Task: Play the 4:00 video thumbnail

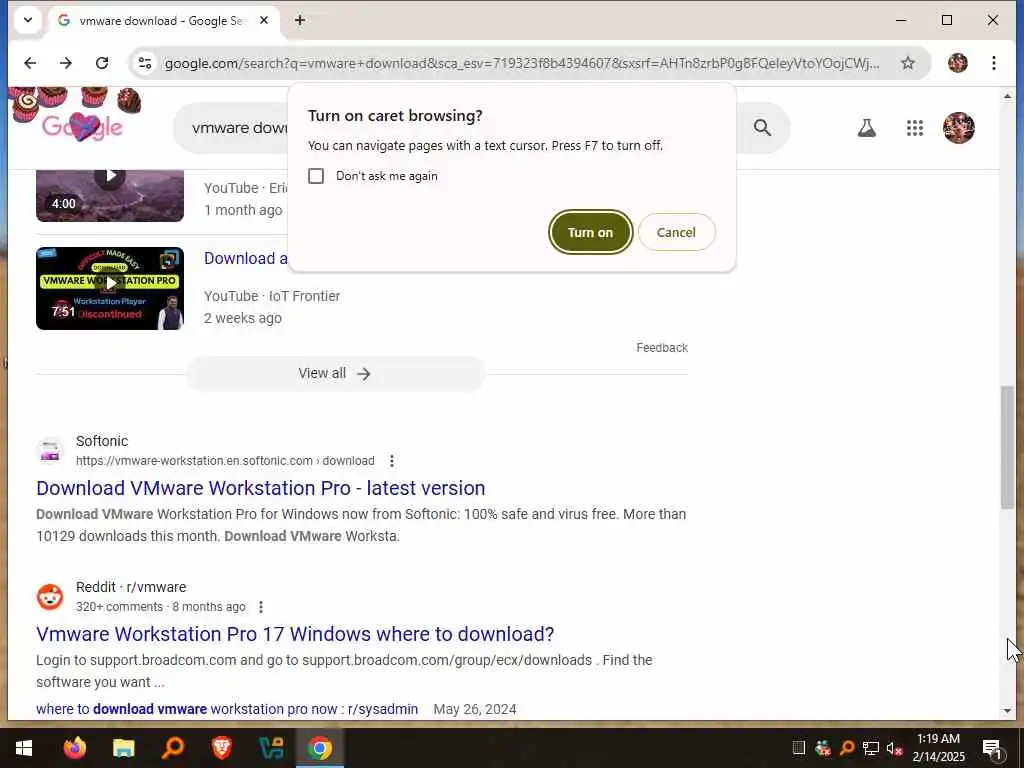Action: 110,195
